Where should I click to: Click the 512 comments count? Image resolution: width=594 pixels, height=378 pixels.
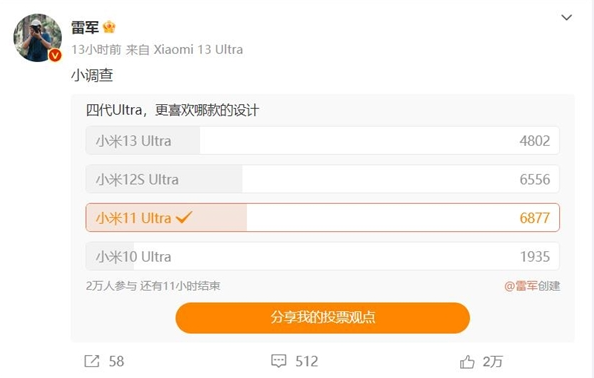306,361
